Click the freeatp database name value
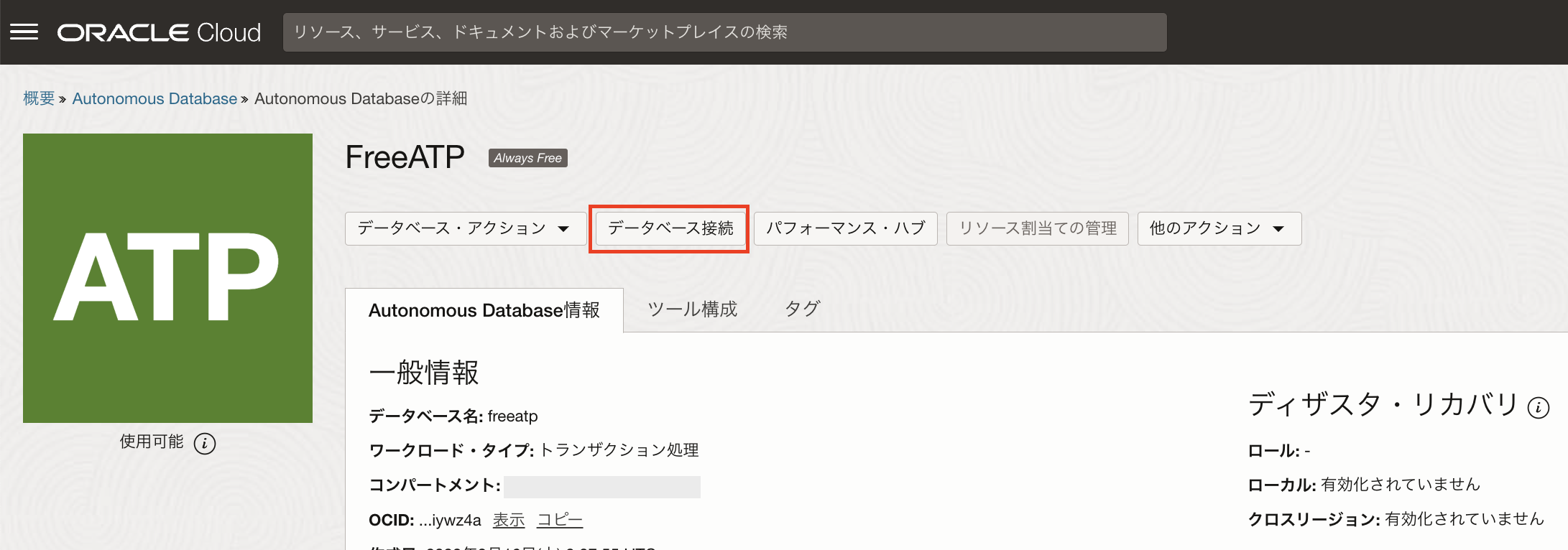 [512, 416]
